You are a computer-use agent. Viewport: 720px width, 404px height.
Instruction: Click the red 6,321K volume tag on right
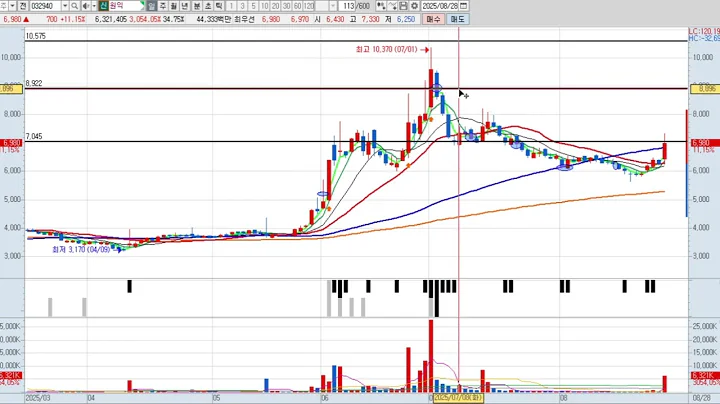coord(703,376)
